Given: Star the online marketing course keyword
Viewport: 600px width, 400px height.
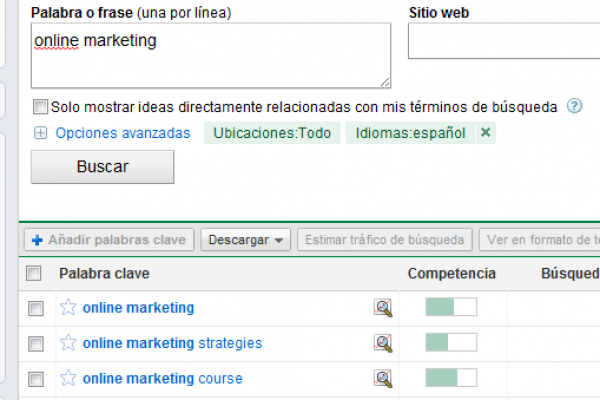Looking at the screenshot, I should [69, 378].
